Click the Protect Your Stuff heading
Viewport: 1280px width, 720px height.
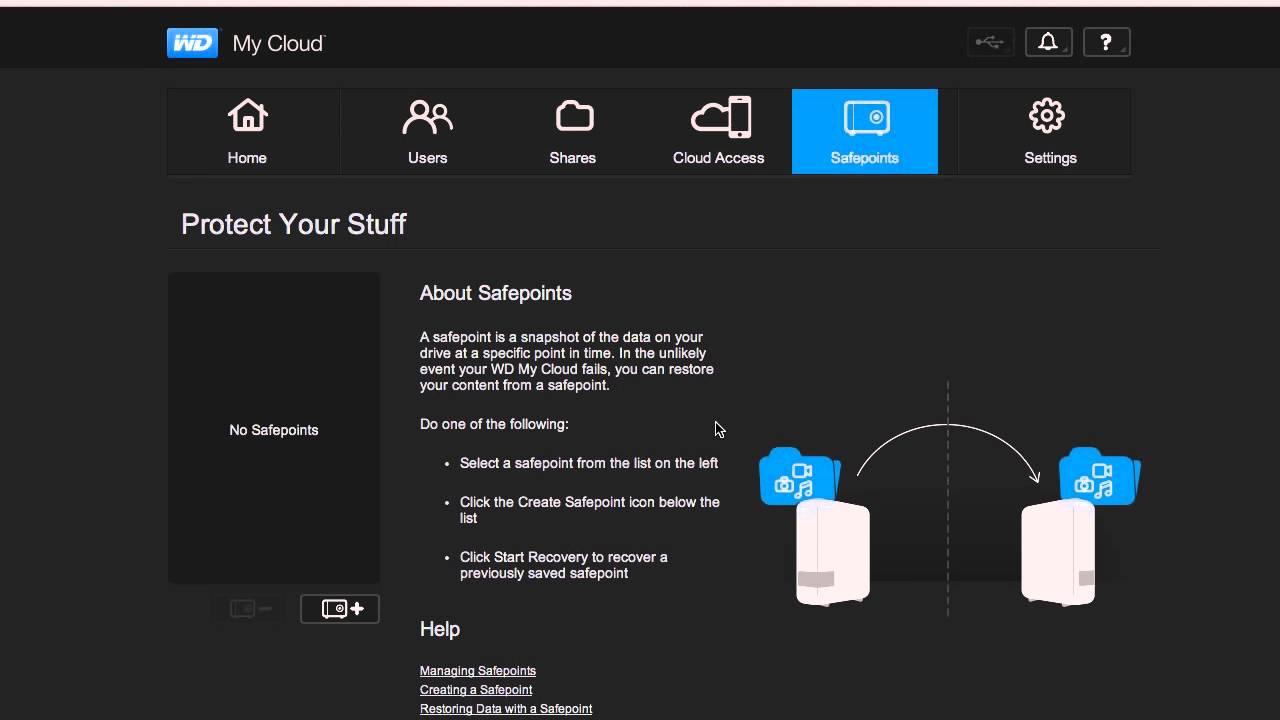coord(294,224)
